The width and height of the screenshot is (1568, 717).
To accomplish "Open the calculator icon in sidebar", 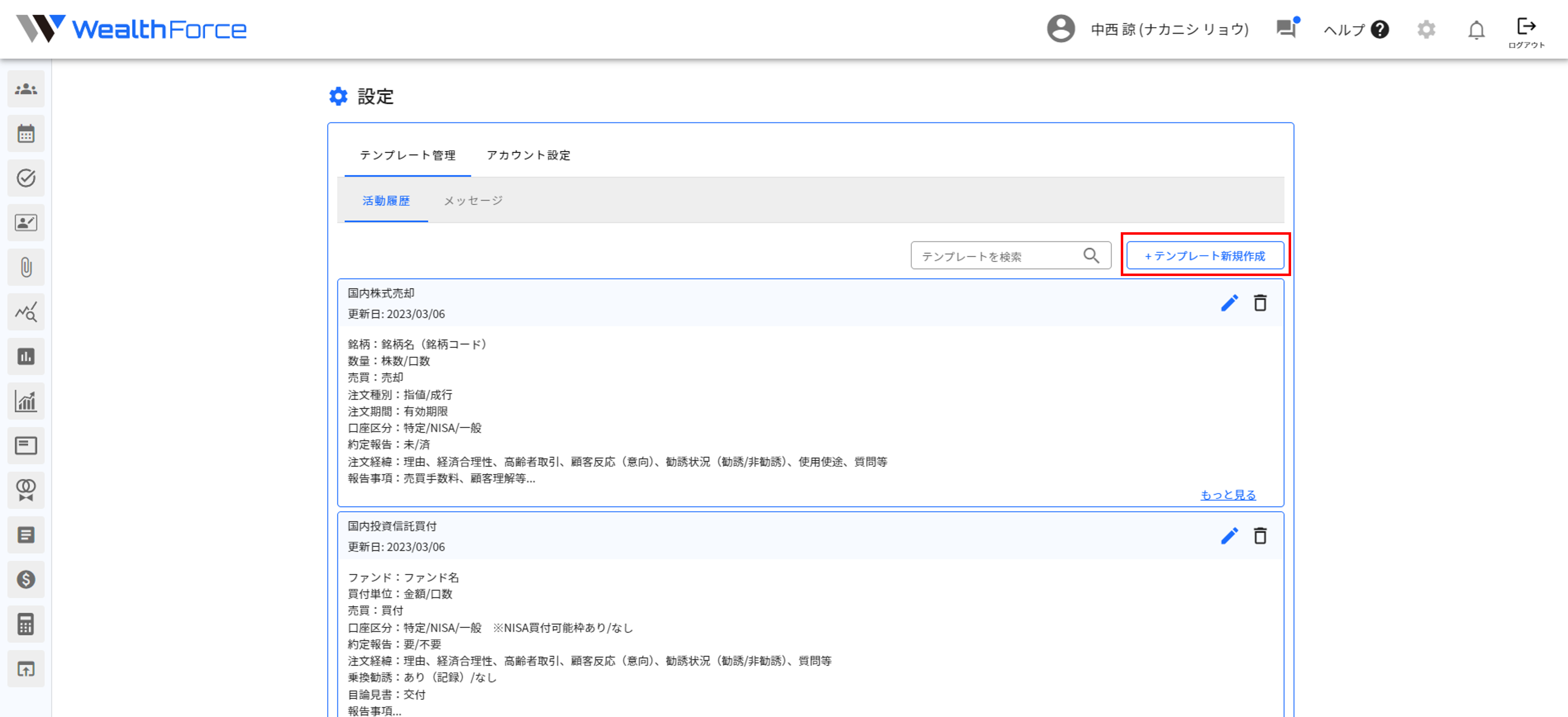I will 26,624.
